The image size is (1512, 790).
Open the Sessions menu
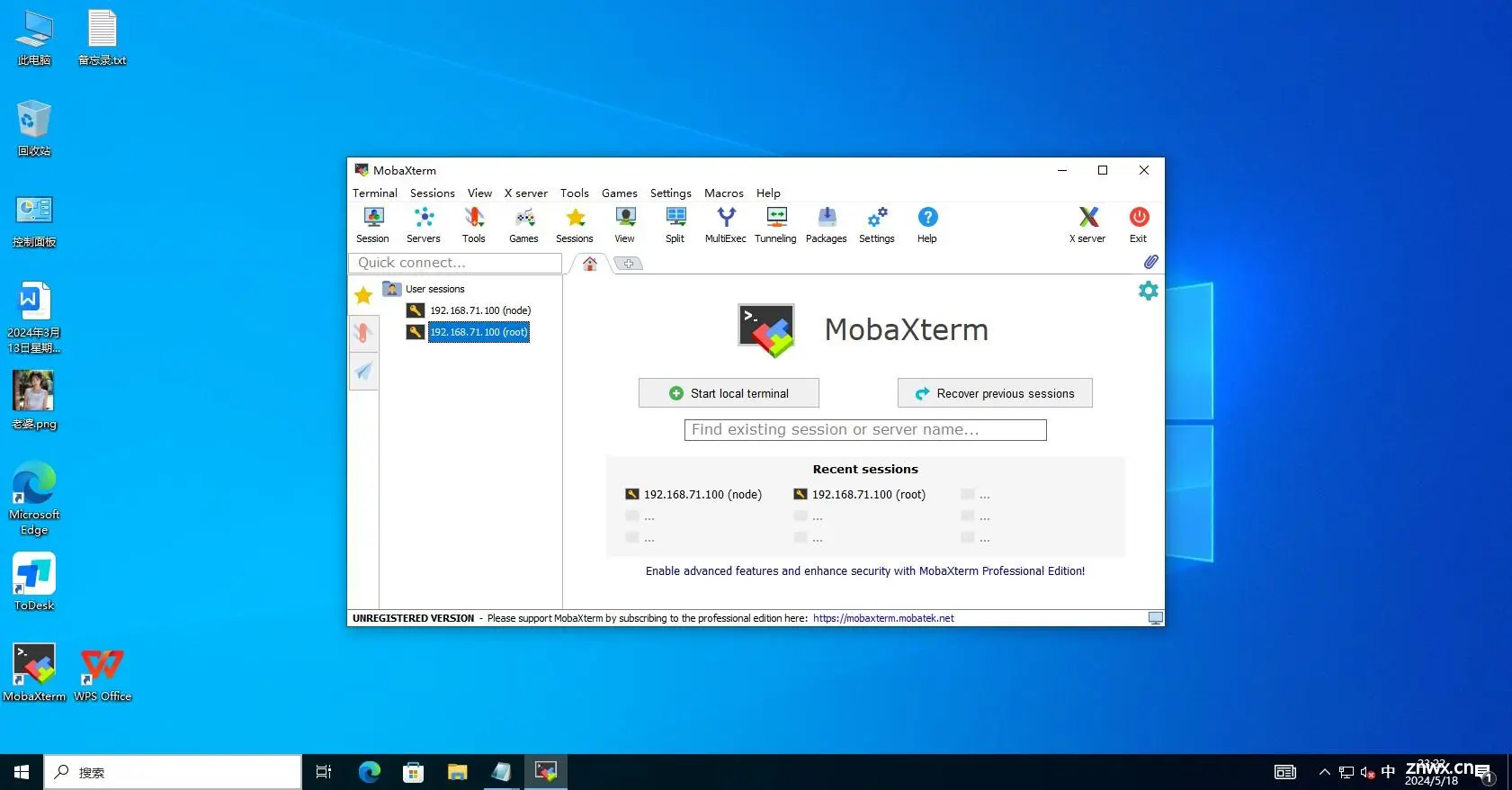[x=433, y=193]
